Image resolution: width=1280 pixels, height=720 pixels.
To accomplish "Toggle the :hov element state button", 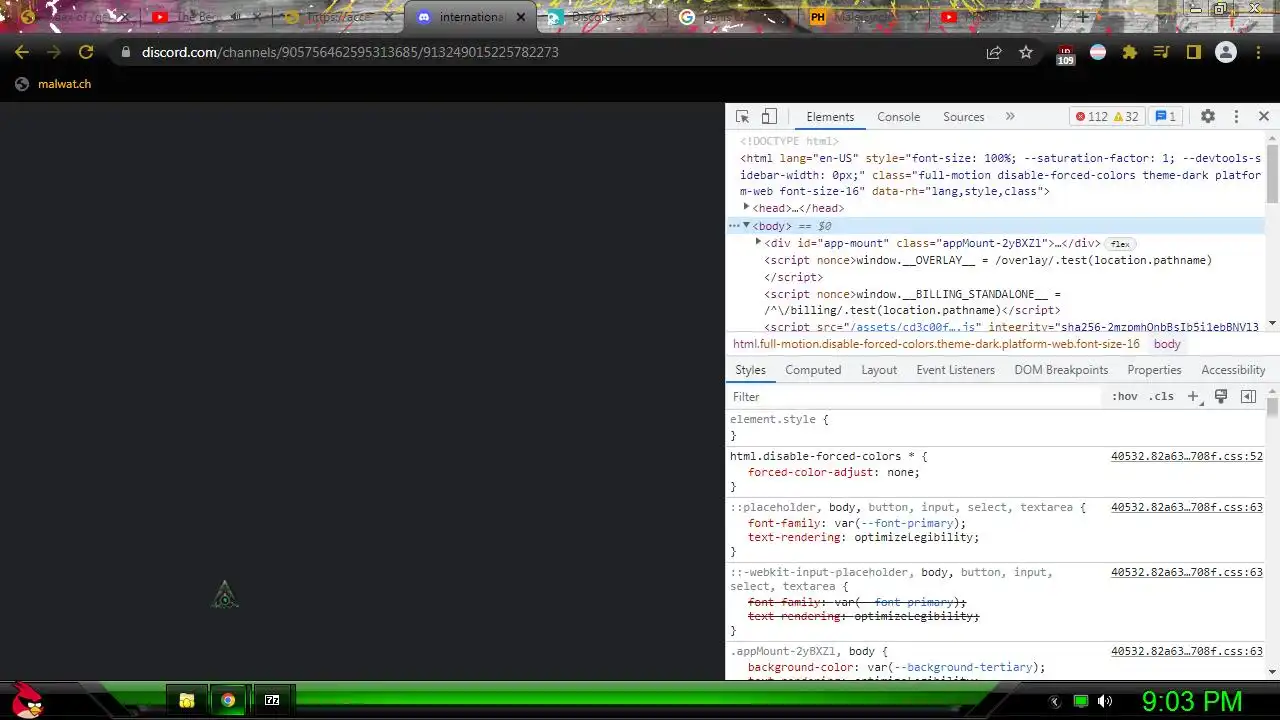I will [1125, 397].
